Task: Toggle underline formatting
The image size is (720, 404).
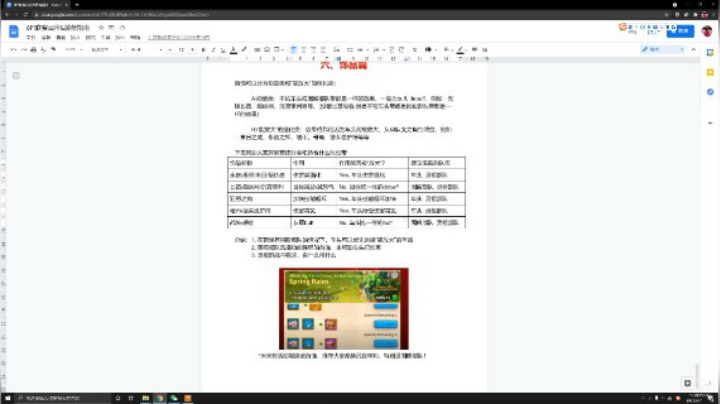Action: (223, 50)
